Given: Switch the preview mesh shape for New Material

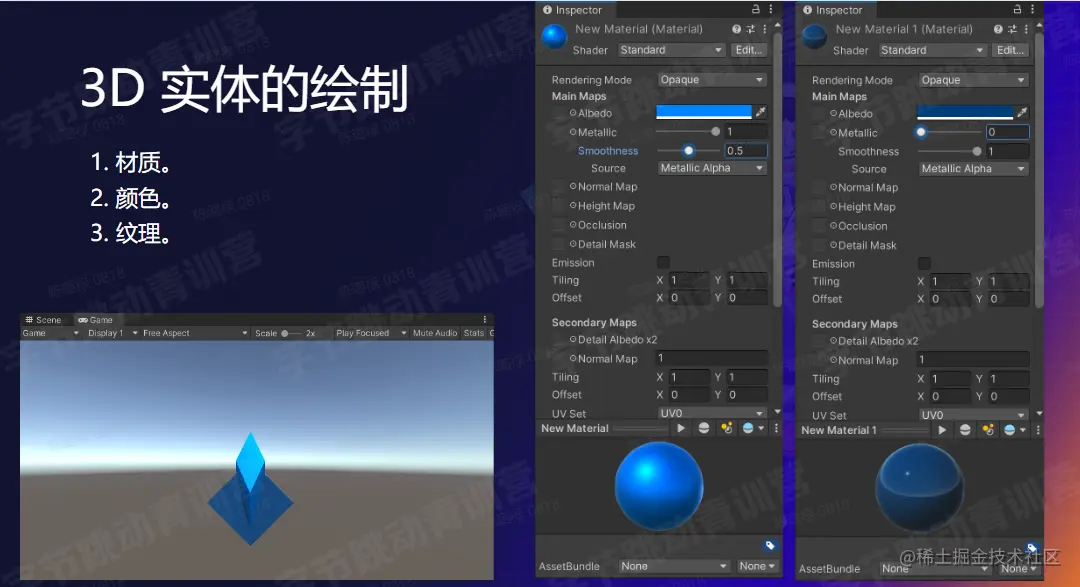Looking at the screenshot, I should pos(704,428).
